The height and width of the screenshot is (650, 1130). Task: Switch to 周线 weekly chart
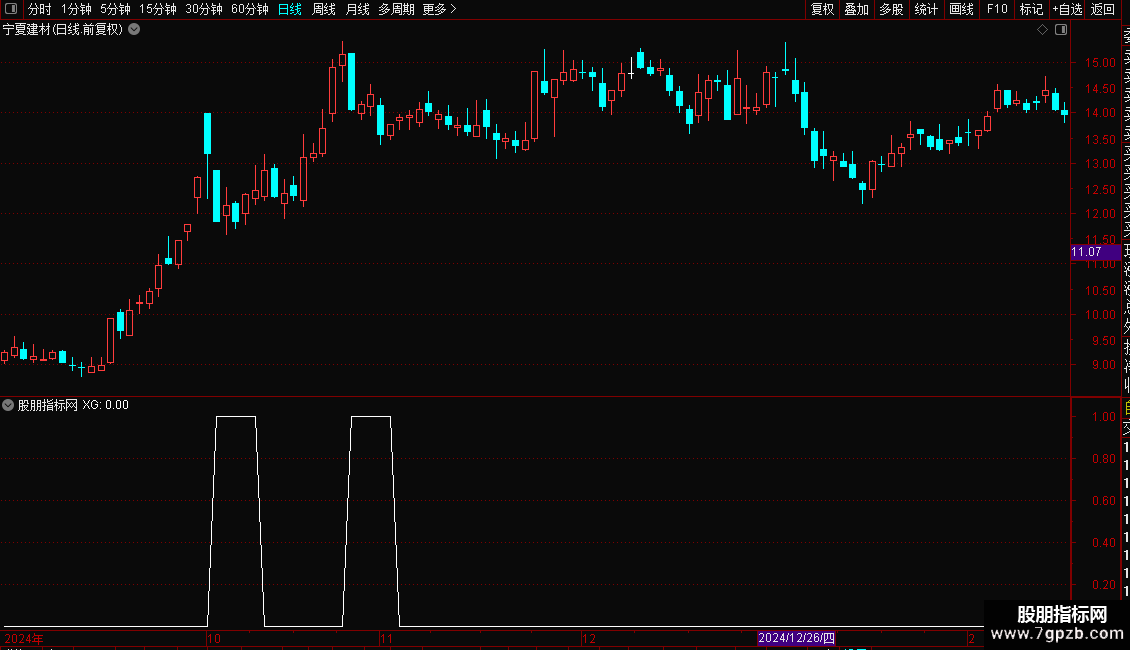324,9
